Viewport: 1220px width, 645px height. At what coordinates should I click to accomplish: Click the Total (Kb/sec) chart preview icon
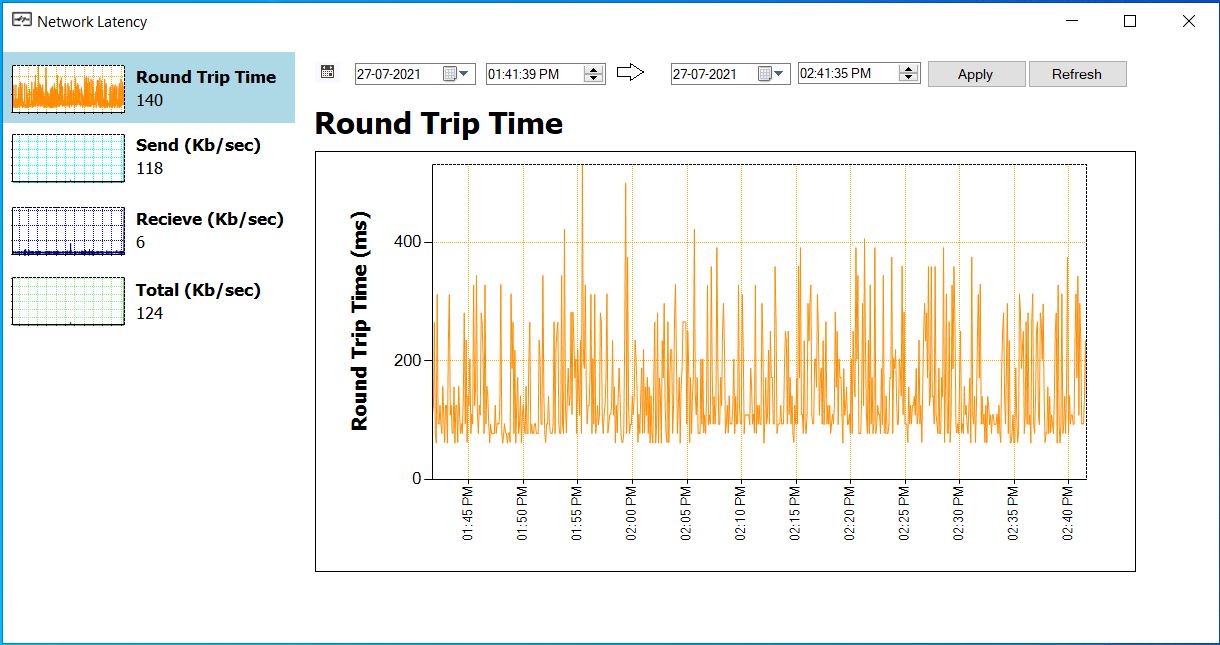point(66,301)
